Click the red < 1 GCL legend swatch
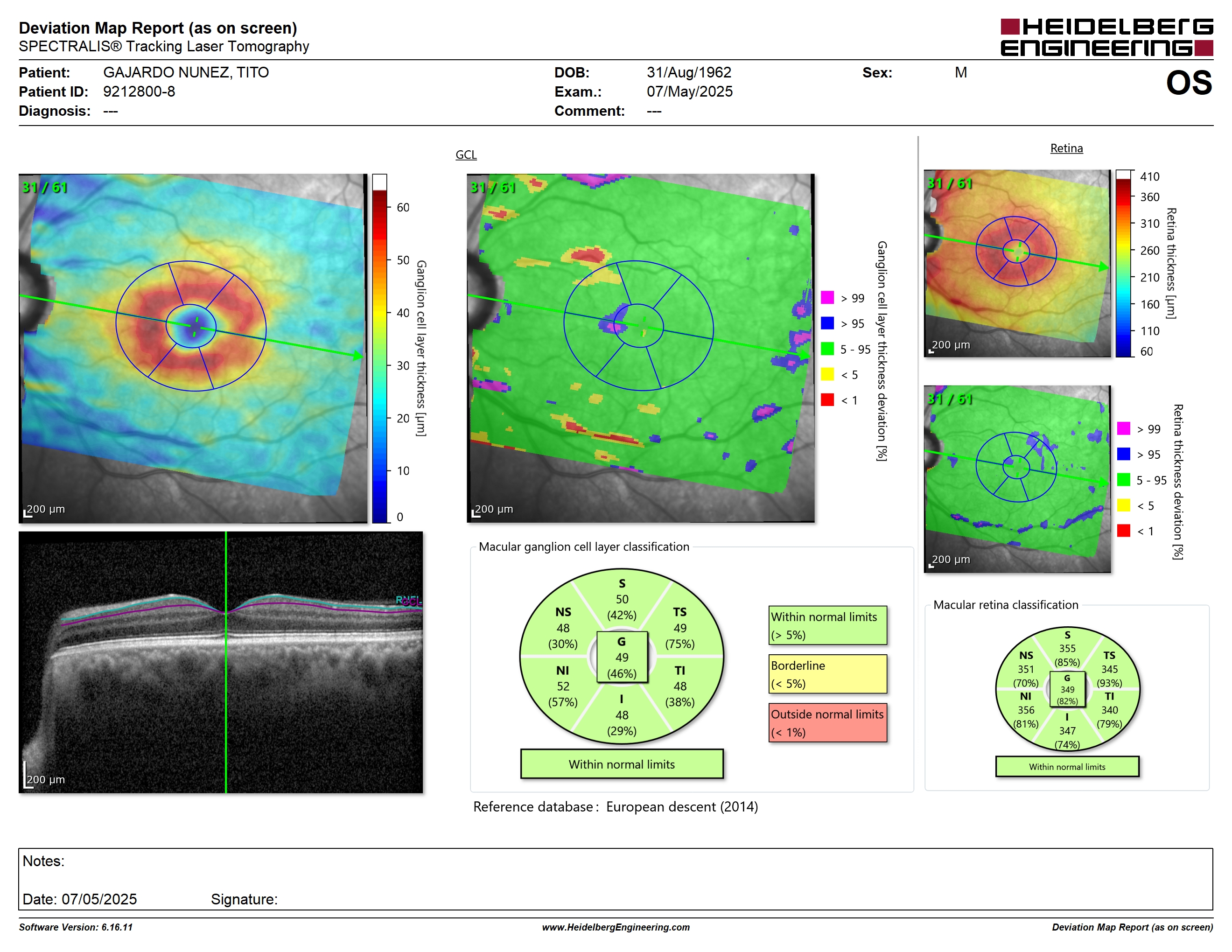Image resolution: width=1232 pixels, height=952 pixels. (x=827, y=400)
